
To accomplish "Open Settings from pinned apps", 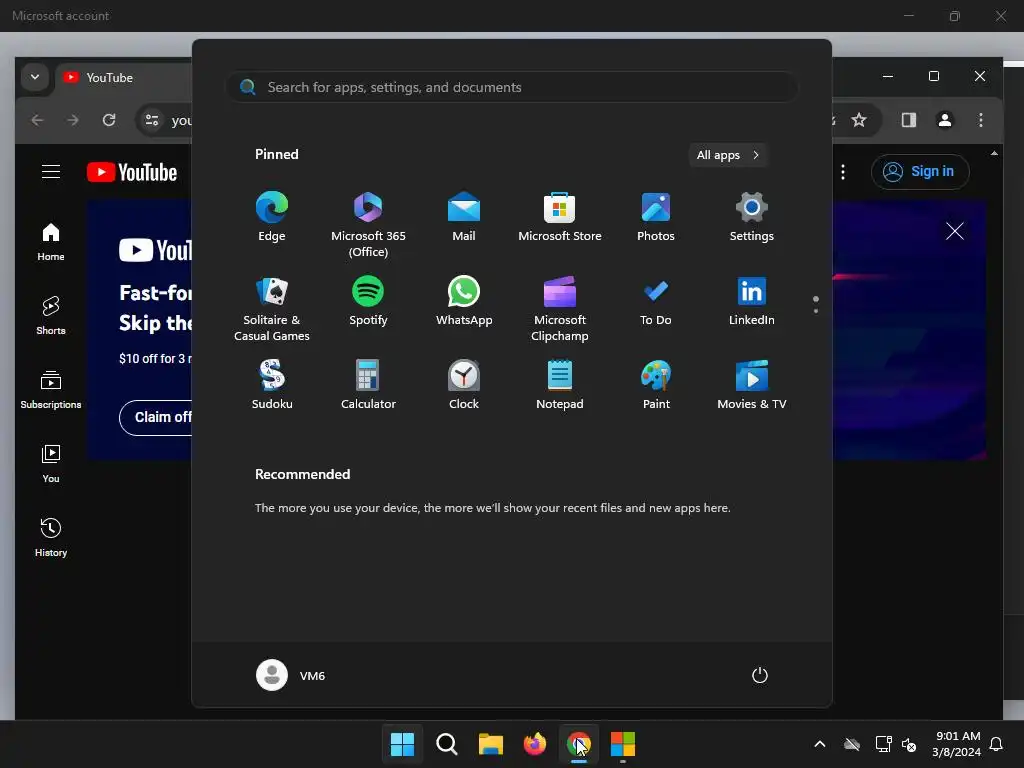I will [752, 216].
